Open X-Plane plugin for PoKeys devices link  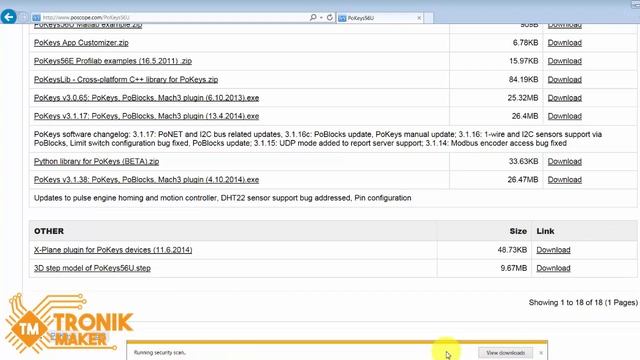(x=113, y=250)
